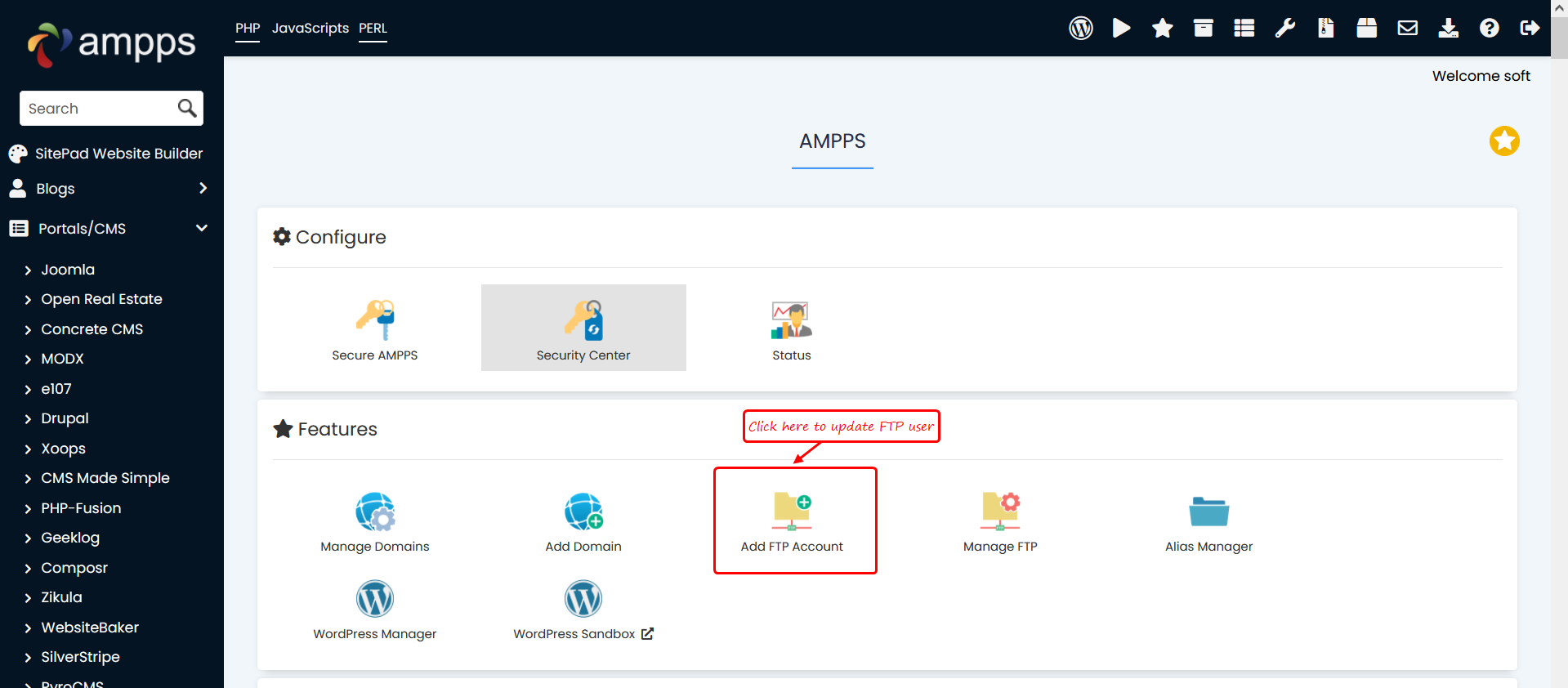
Task: Switch to the PERL tab
Action: (x=373, y=29)
